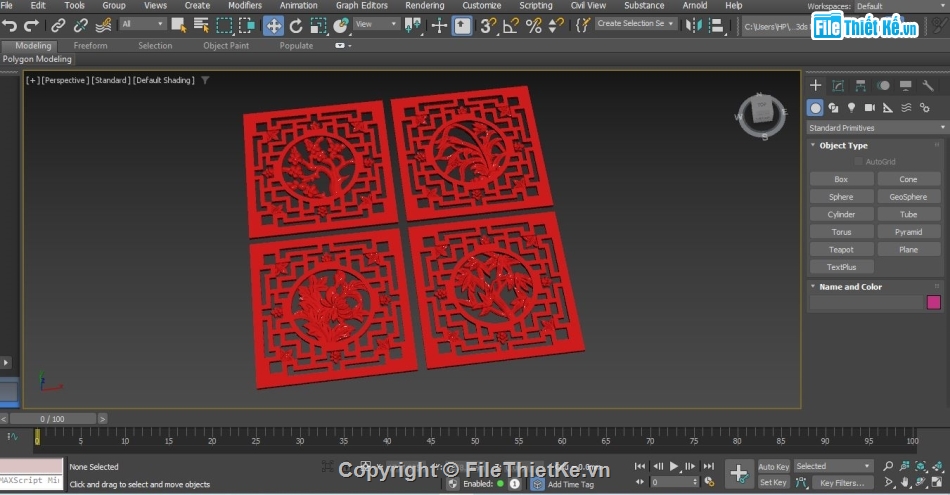950x495 pixels.
Task: Click the Select and Manipulate crosshair icon
Action: point(439,25)
